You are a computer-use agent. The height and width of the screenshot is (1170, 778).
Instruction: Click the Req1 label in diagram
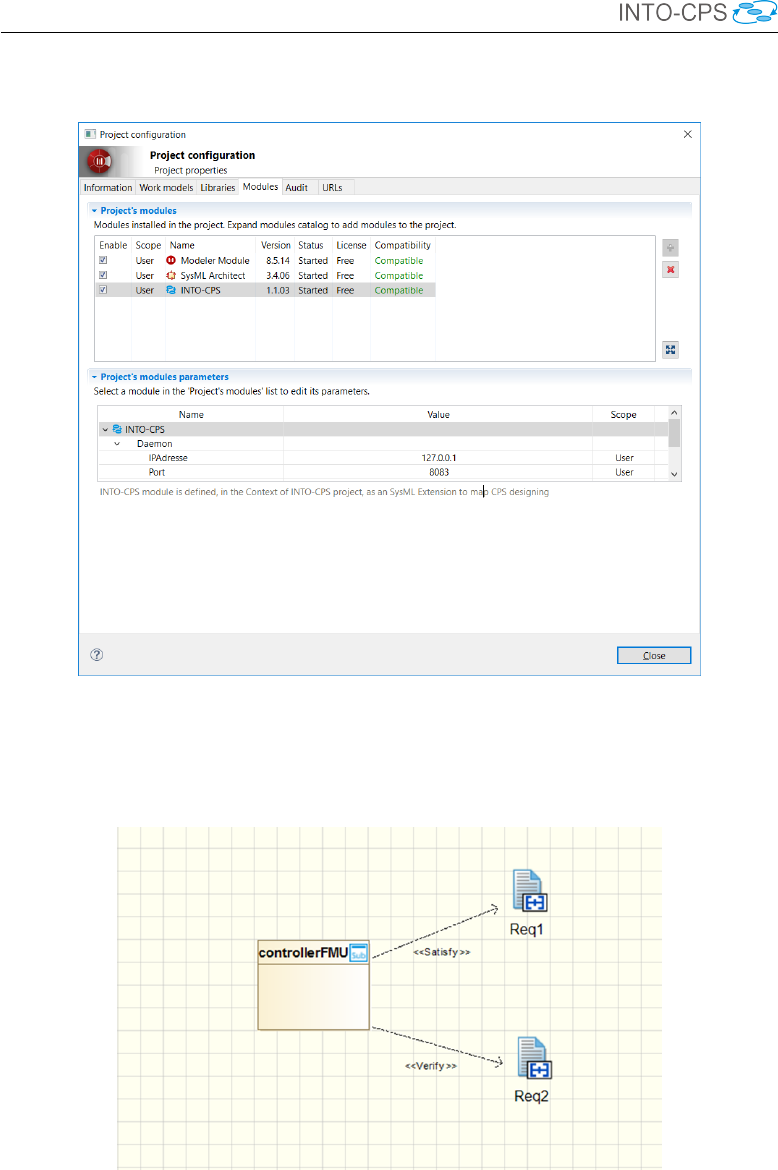tap(527, 930)
